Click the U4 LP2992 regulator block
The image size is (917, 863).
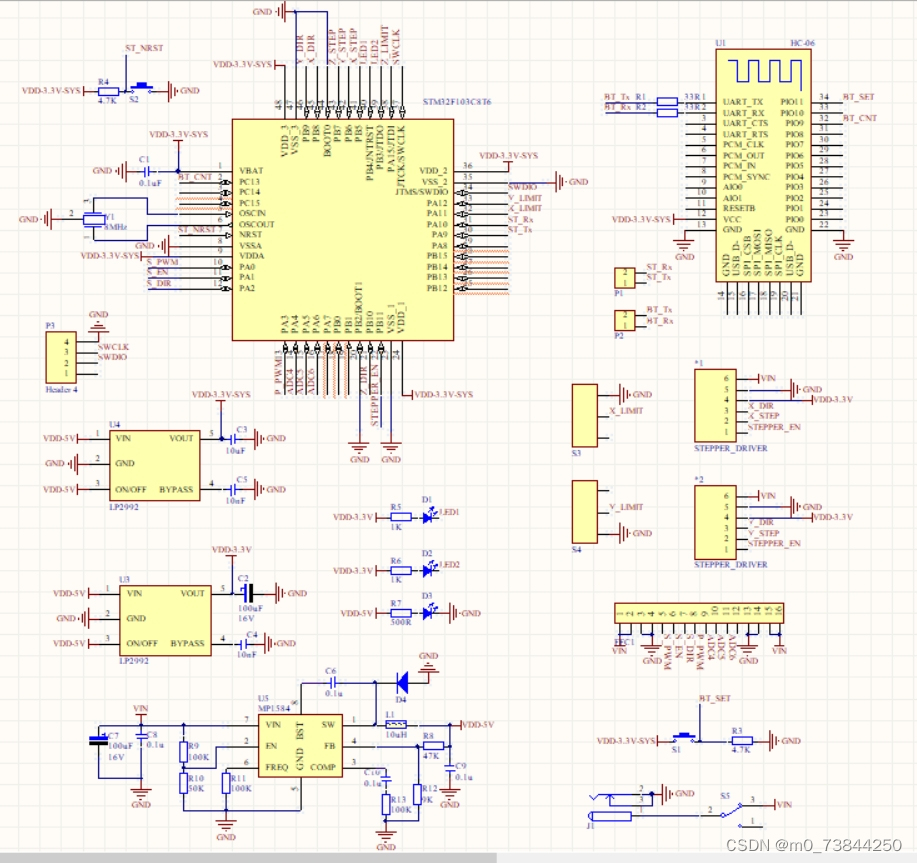coord(155,465)
